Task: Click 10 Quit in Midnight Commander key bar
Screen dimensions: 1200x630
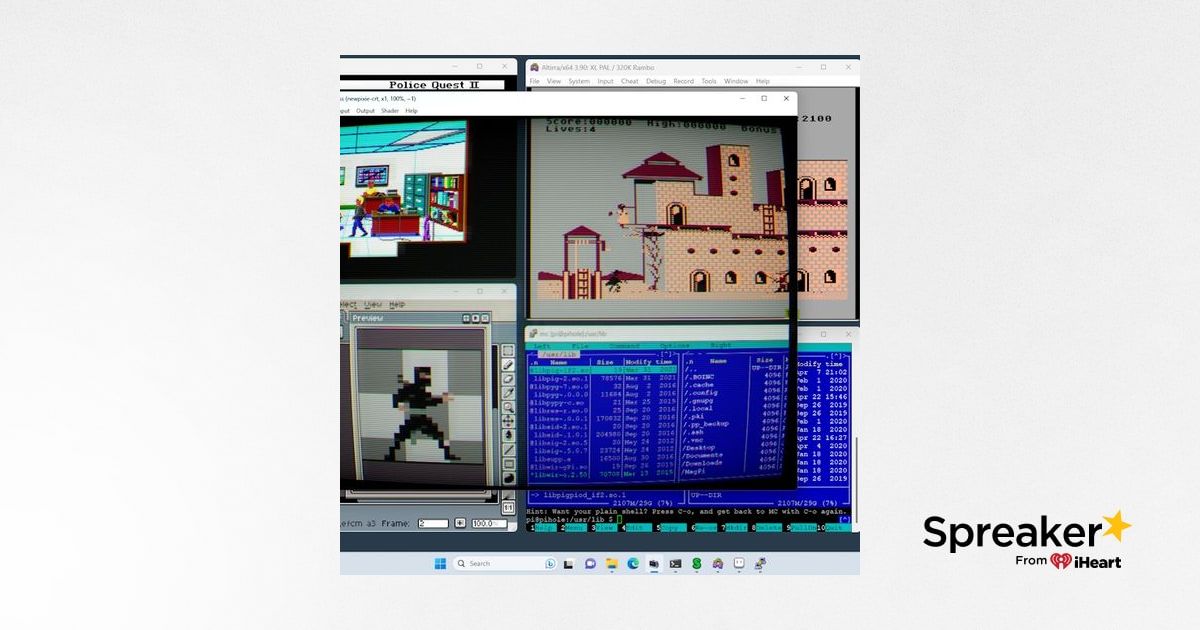Action: tap(834, 528)
